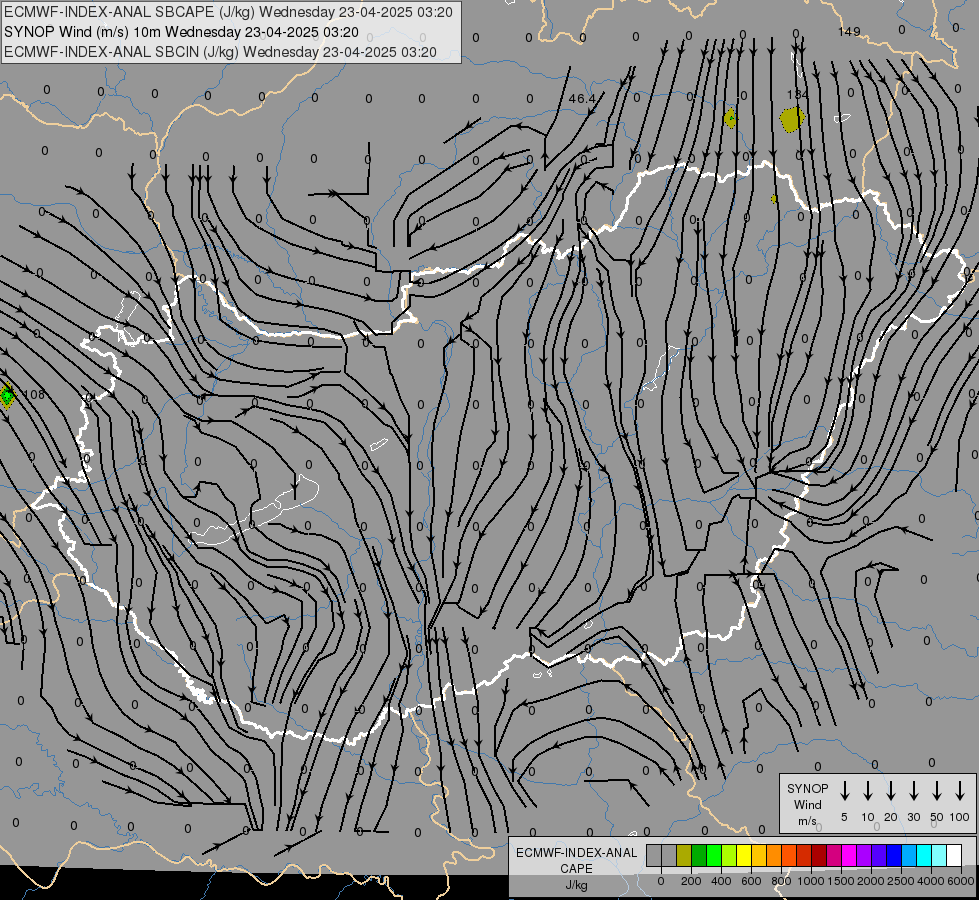
Task: Click the 4000 tick label on CAPE scale
Action: tap(931, 881)
